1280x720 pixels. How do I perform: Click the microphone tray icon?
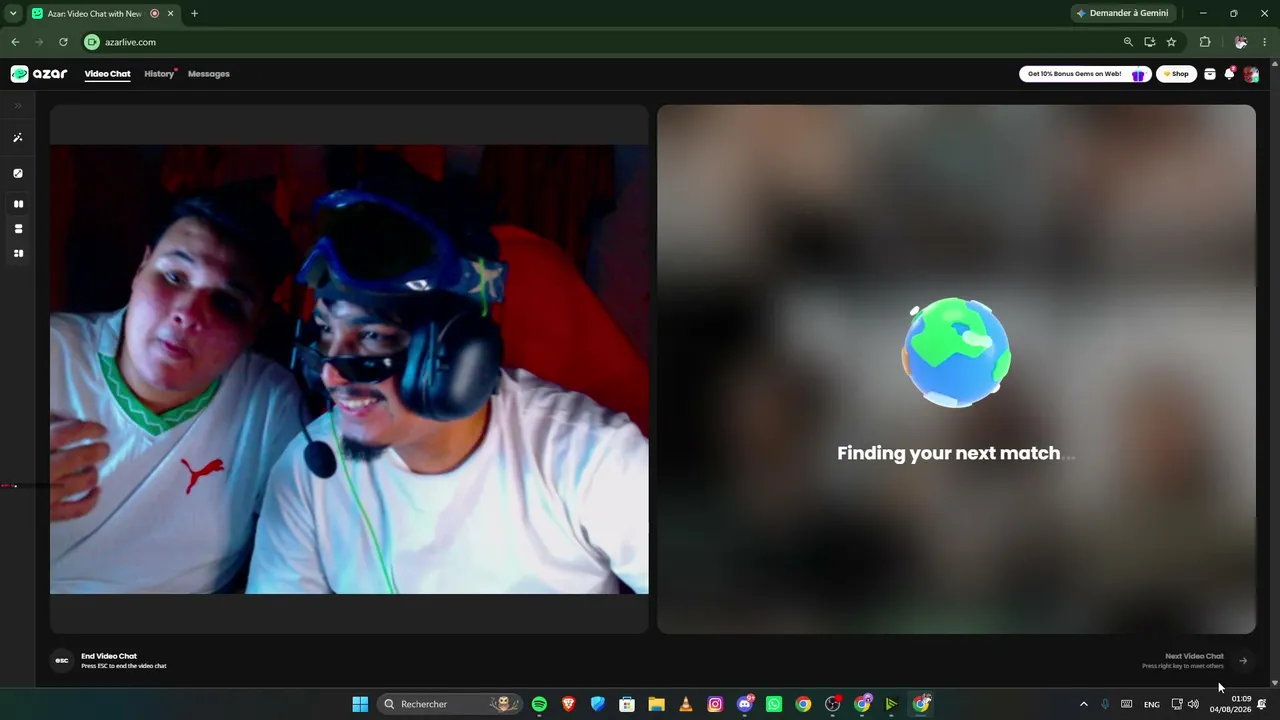click(1105, 704)
